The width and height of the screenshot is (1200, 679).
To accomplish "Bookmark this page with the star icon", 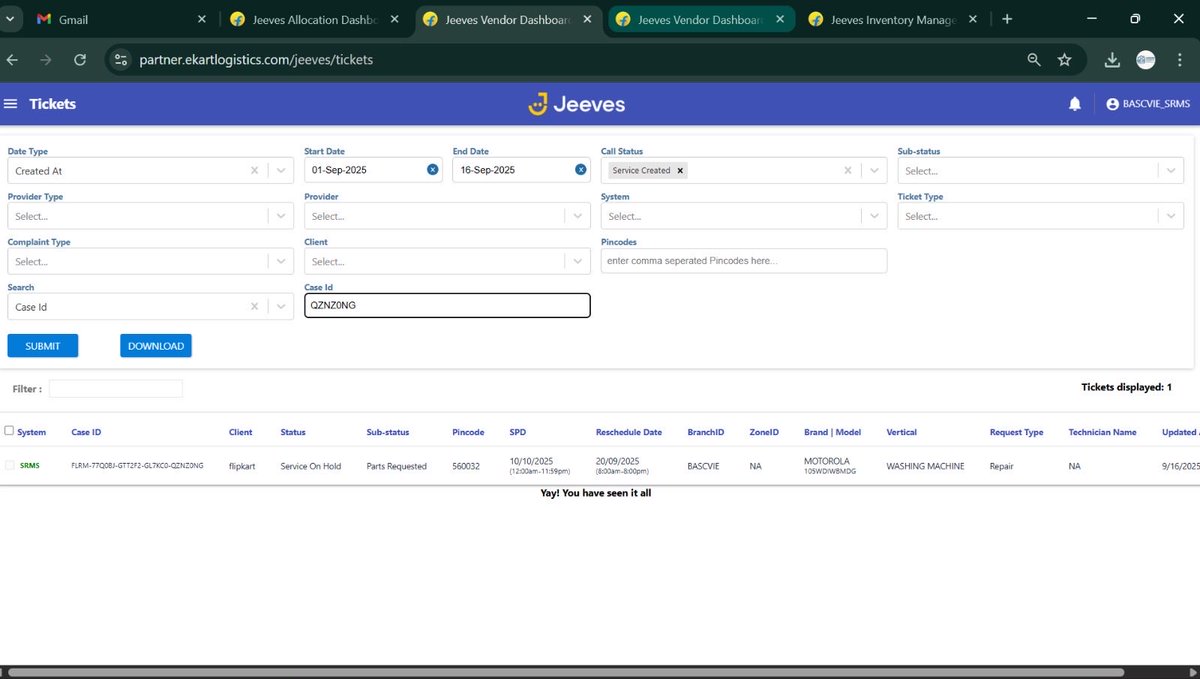I will pyautogui.click(x=1064, y=60).
